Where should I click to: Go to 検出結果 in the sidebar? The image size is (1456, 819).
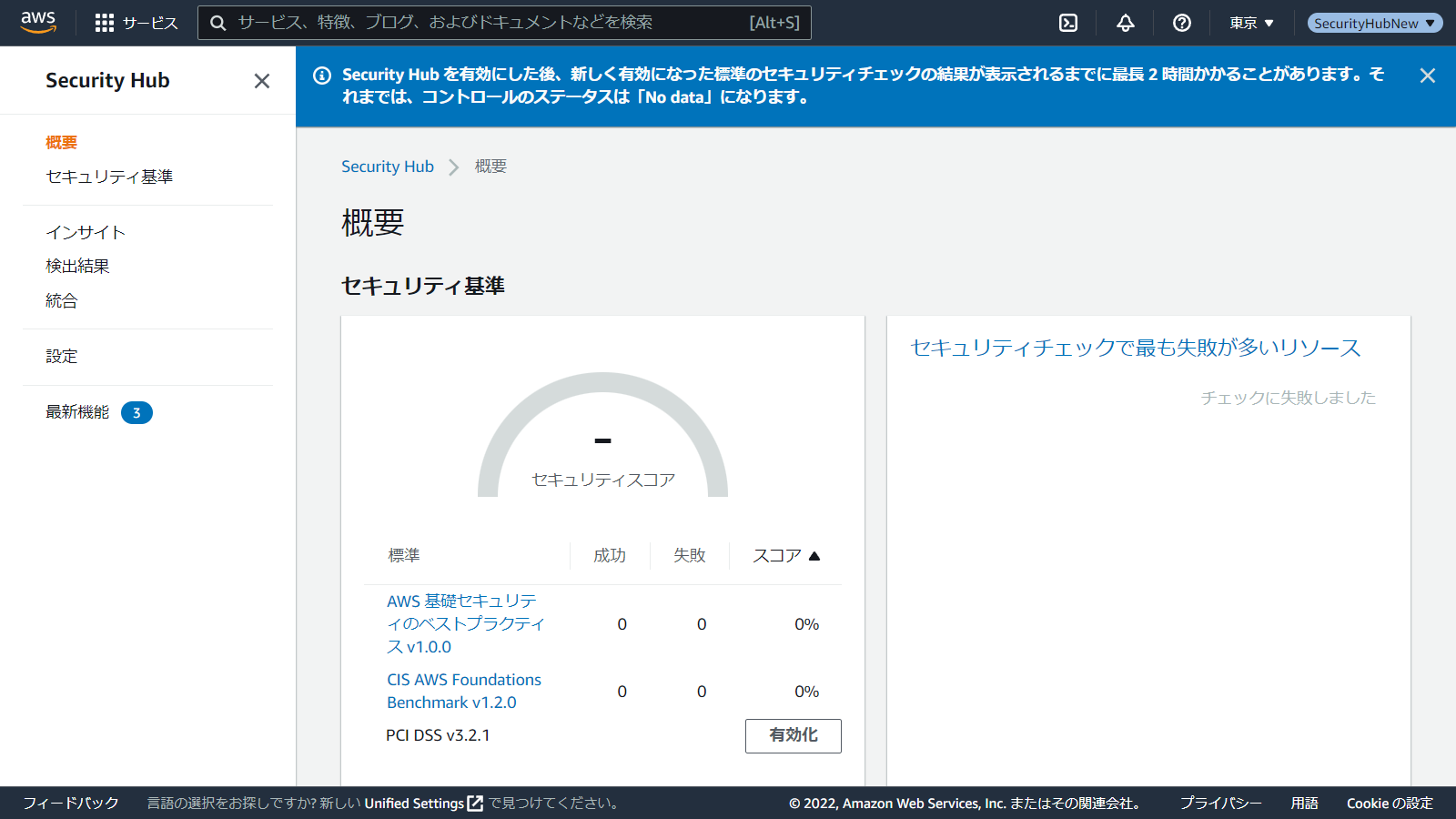(x=77, y=266)
